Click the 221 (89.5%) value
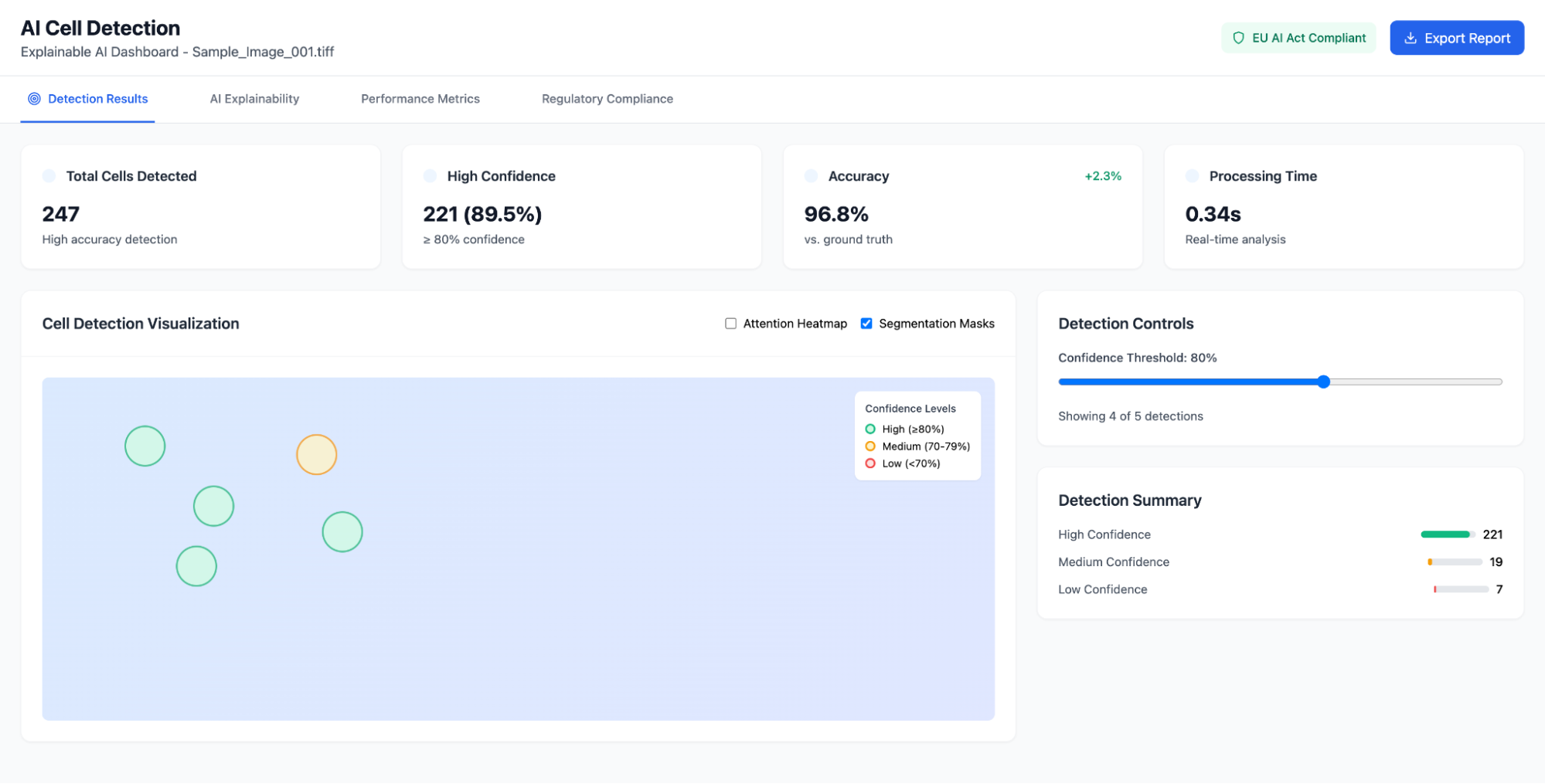The image size is (1545, 784). [x=482, y=214]
